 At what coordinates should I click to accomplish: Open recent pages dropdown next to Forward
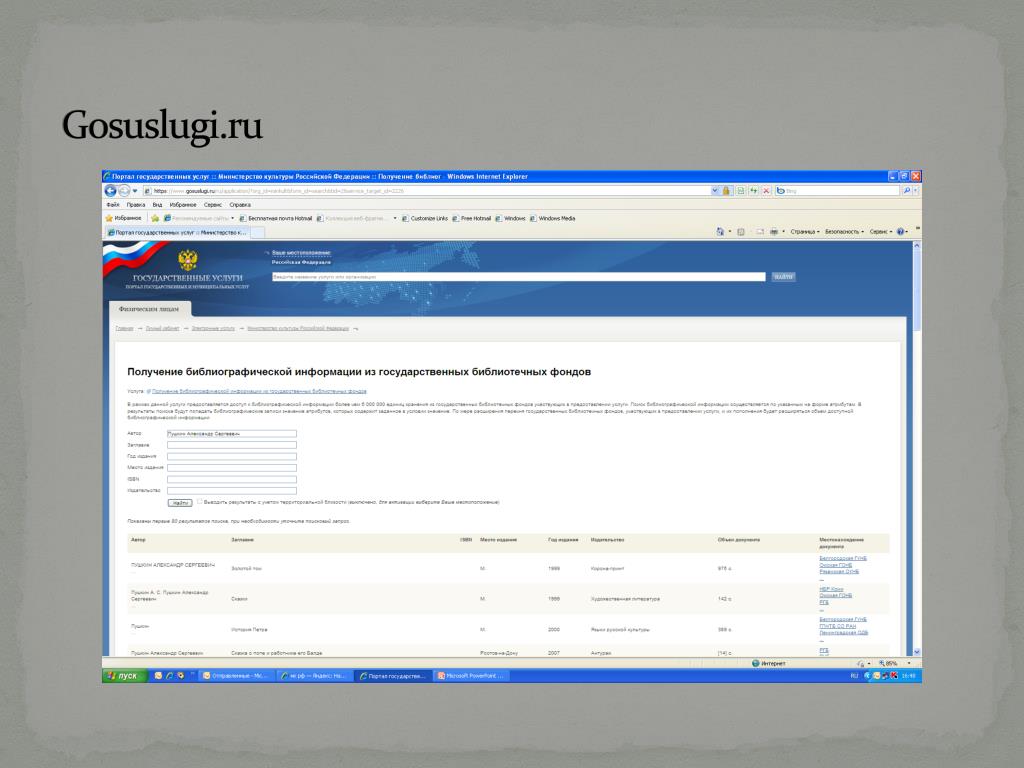pyautogui.click(x=135, y=191)
